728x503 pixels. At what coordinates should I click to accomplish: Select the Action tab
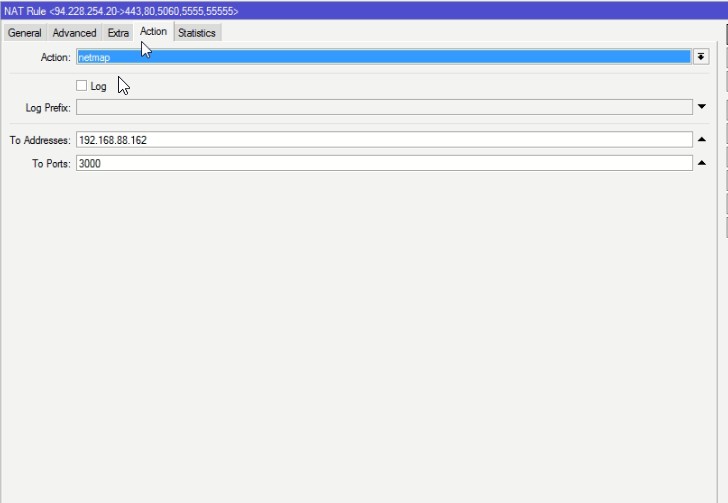[x=153, y=32]
